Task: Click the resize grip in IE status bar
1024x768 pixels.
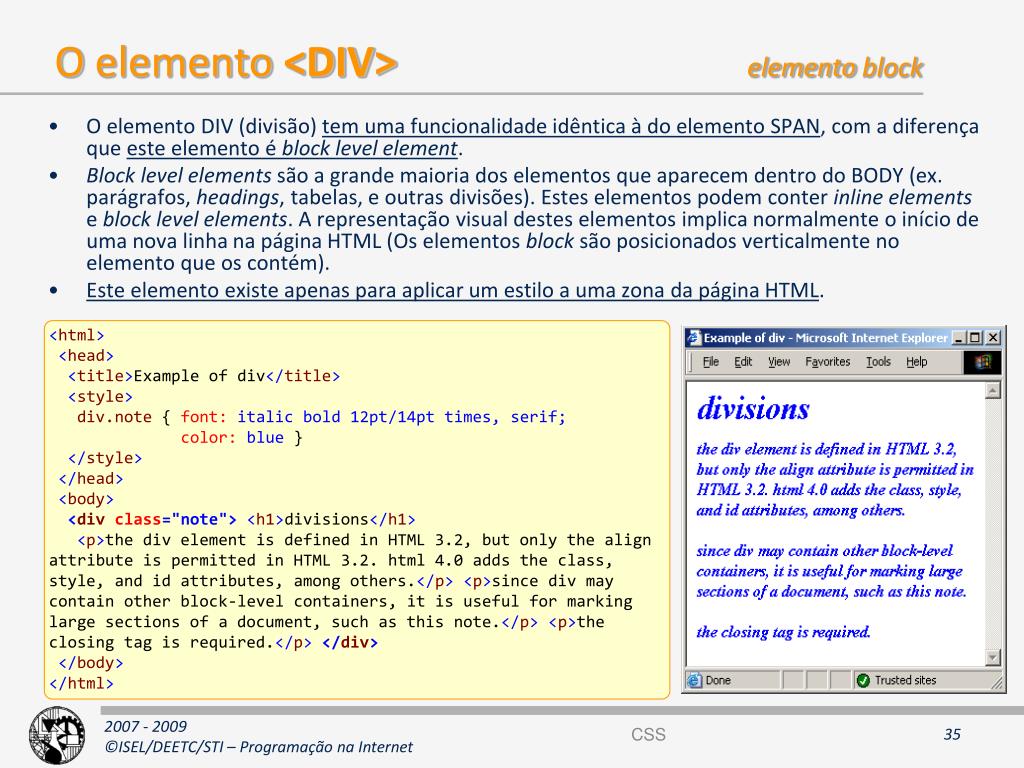Action: tap(997, 682)
